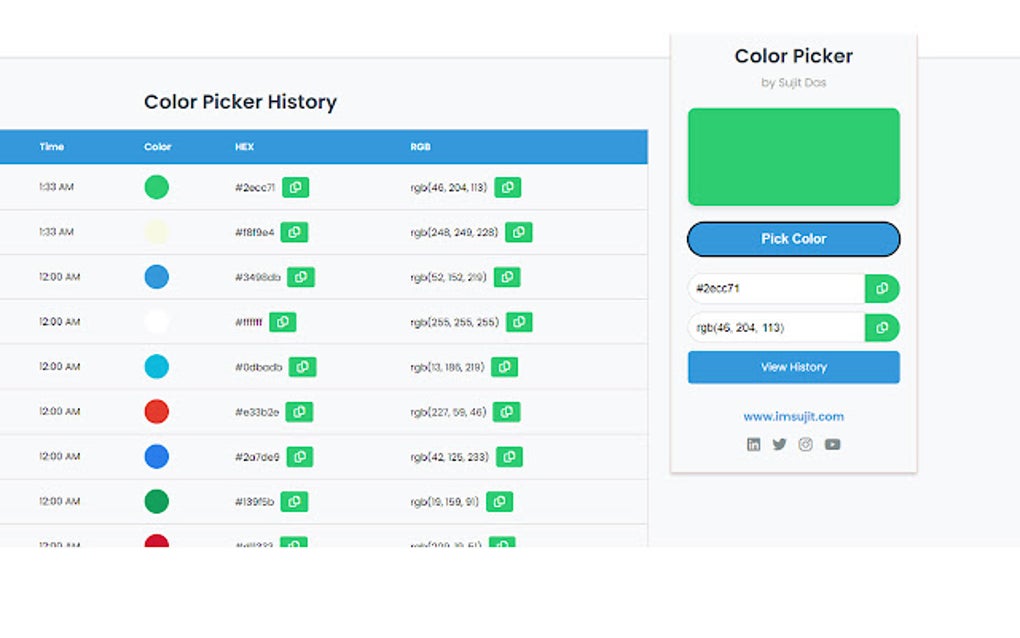Click the Color Picker History heading
This screenshot has width=1020, height=638.
240,102
